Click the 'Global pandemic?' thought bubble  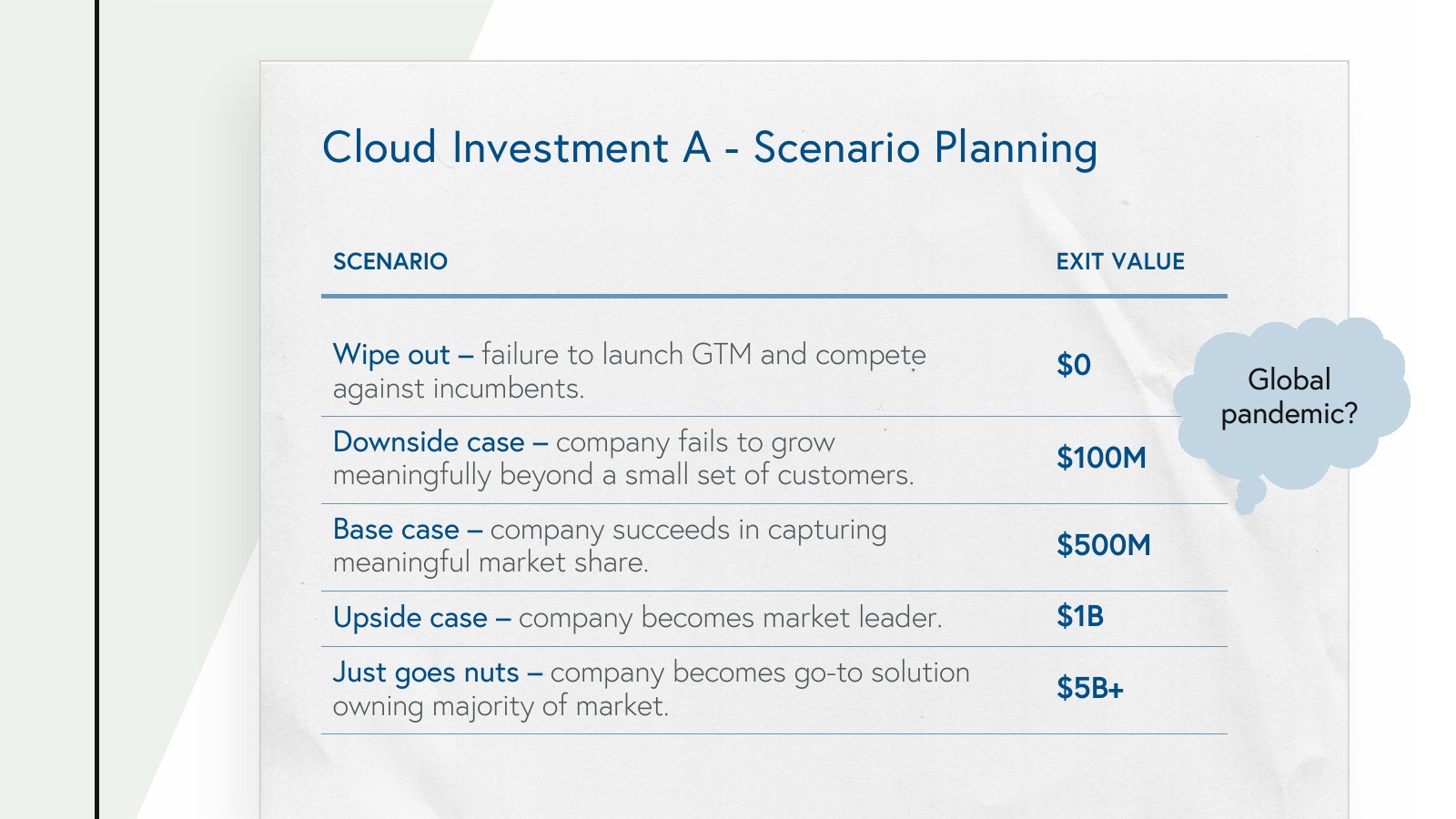pos(1289,397)
